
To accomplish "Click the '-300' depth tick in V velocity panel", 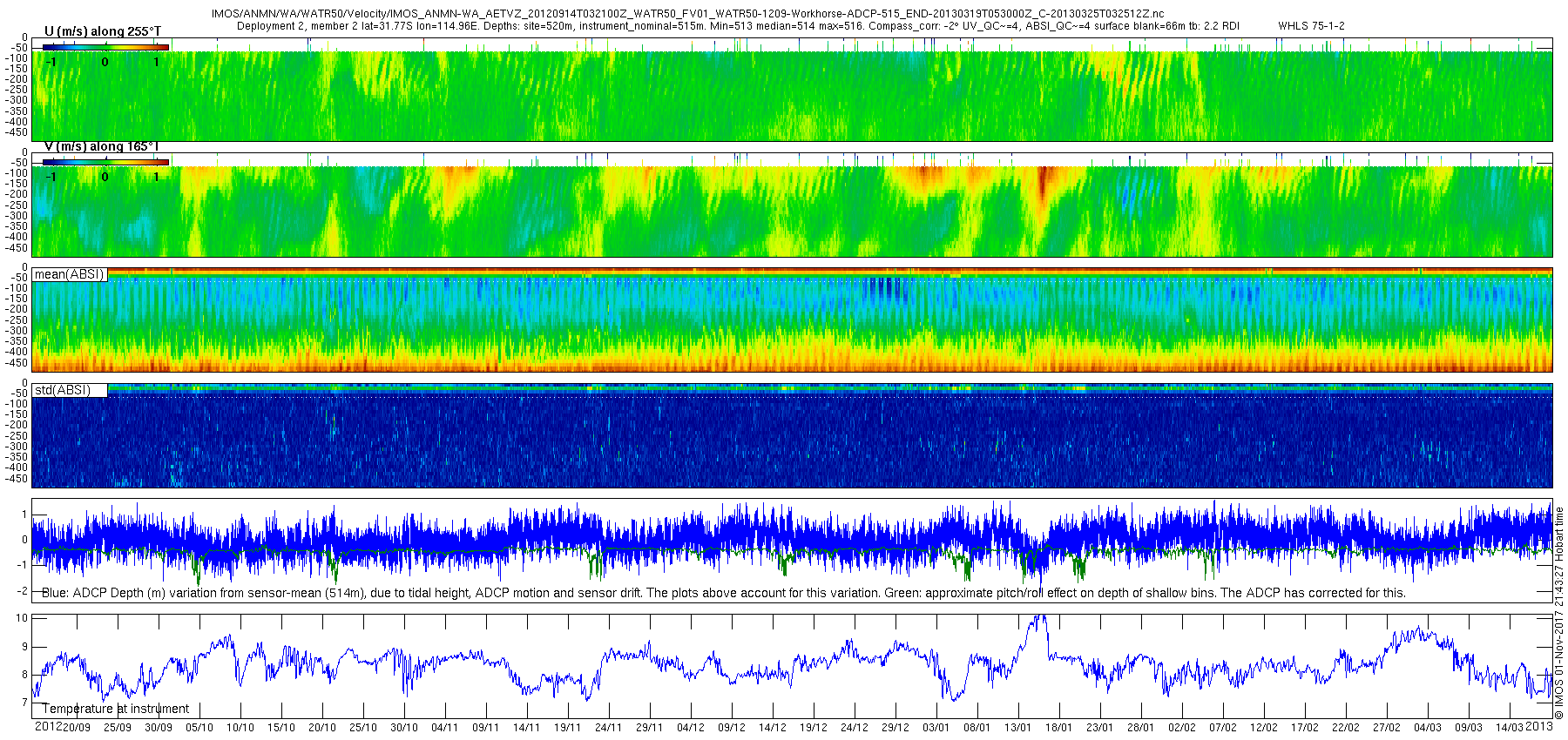I will (x=17, y=216).
